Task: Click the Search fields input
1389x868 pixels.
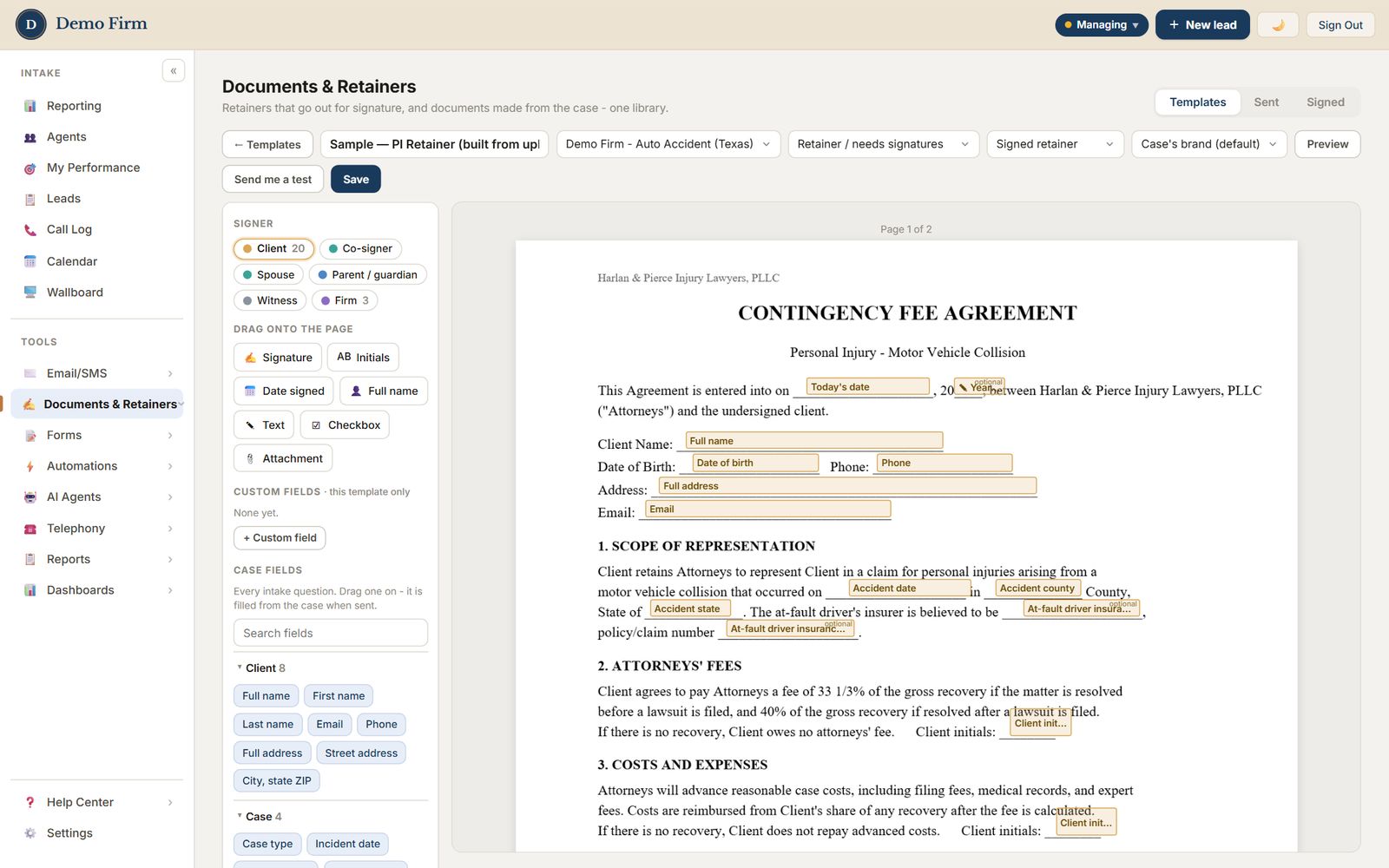Action: coord(331,633)
